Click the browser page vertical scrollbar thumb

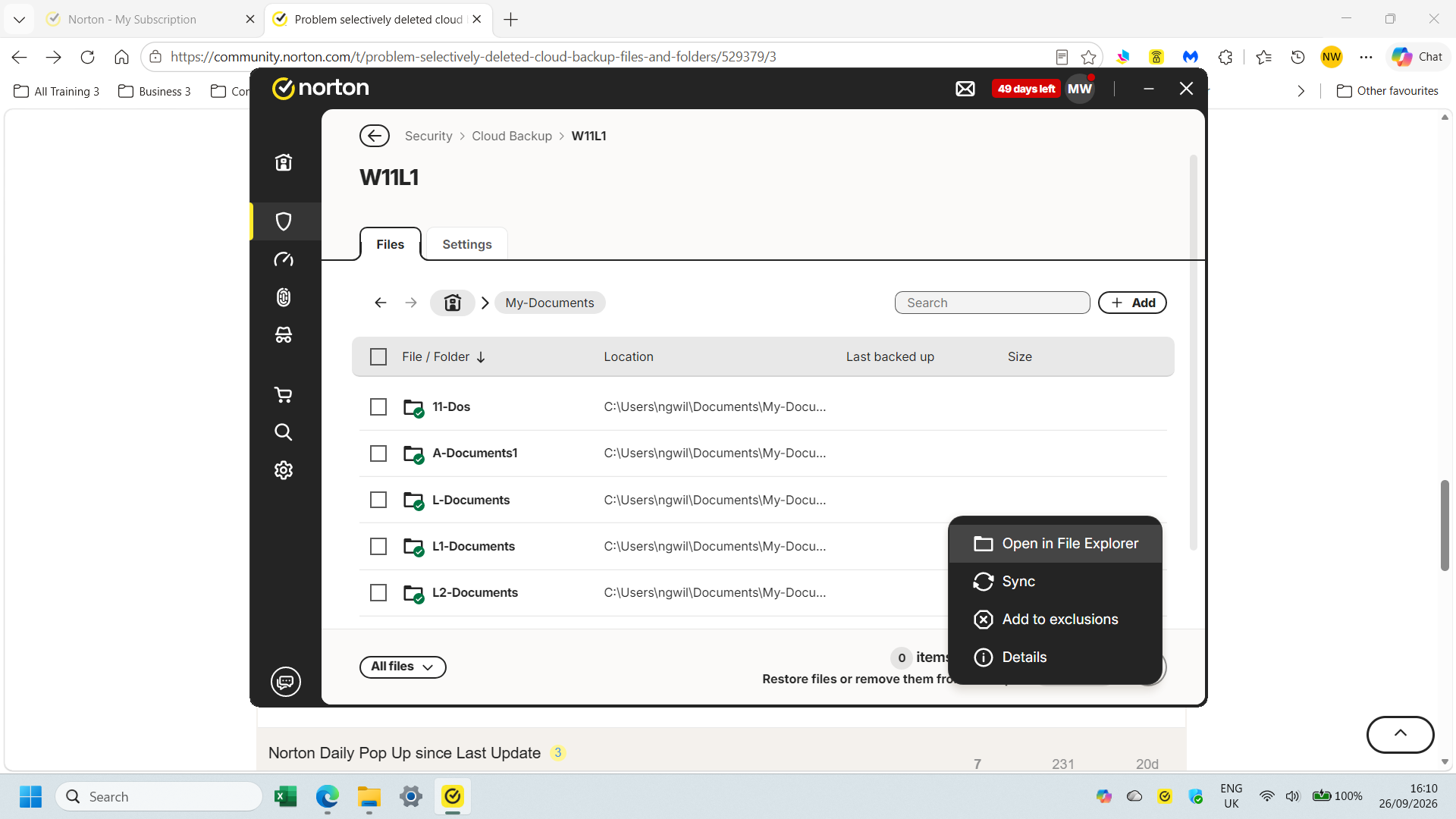pos(1445,526)
